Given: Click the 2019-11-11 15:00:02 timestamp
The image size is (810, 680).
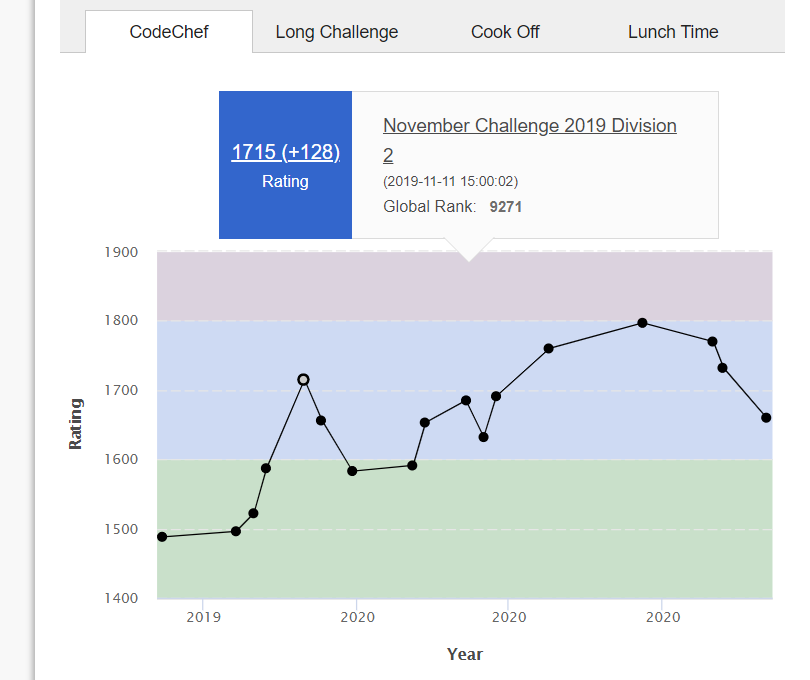Looking at the screenshot, I should (x=450, y=181).
